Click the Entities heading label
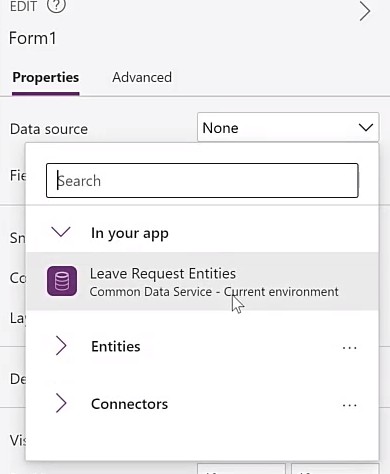 (116, 347)
